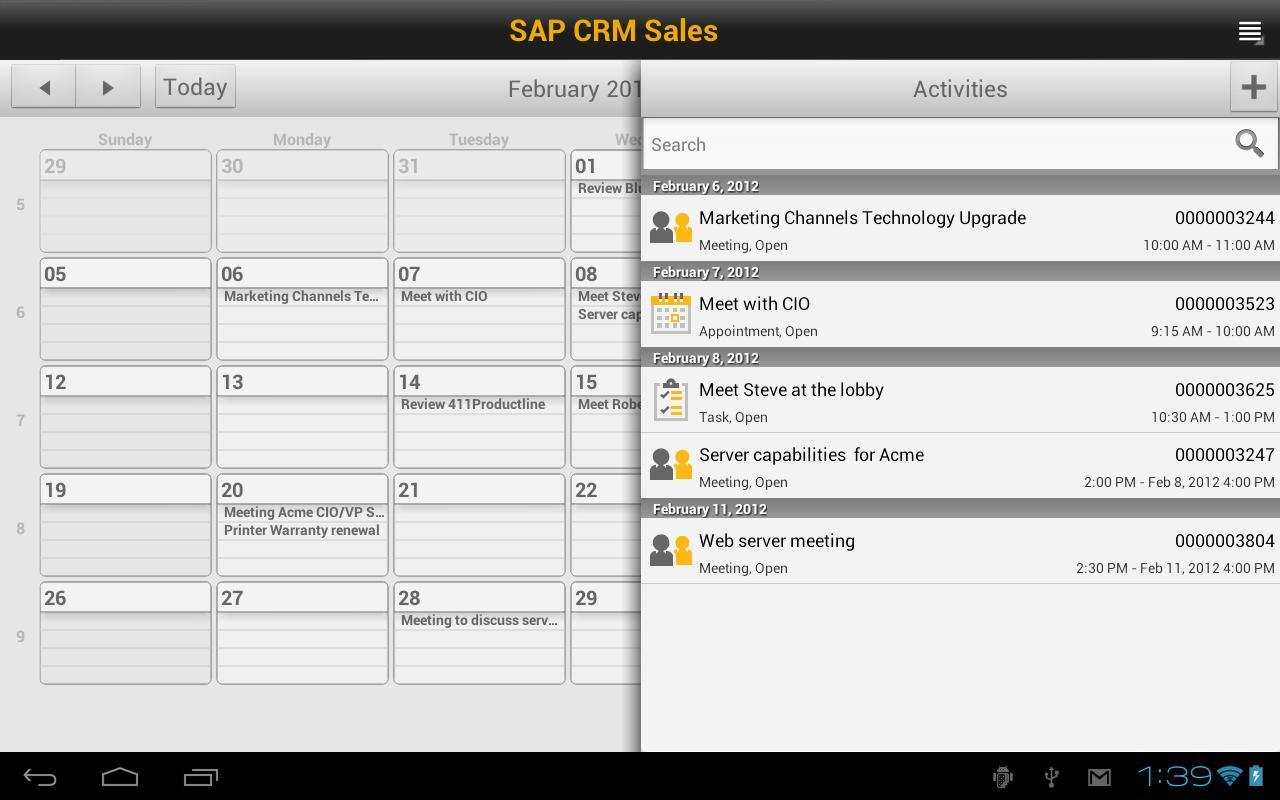Go to previous month with left arrow
The width and height of the screenshot is (1280, 800).
click(42, 87)
